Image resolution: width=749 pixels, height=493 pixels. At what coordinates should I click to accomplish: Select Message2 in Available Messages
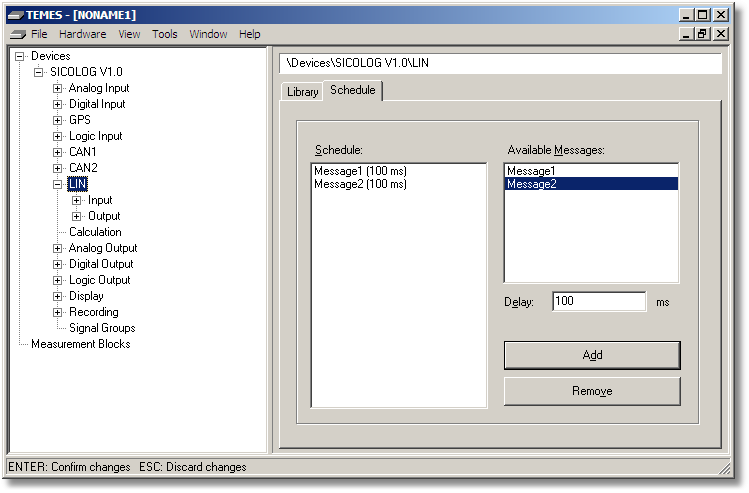pyautogui.click(x=591, y=184)
